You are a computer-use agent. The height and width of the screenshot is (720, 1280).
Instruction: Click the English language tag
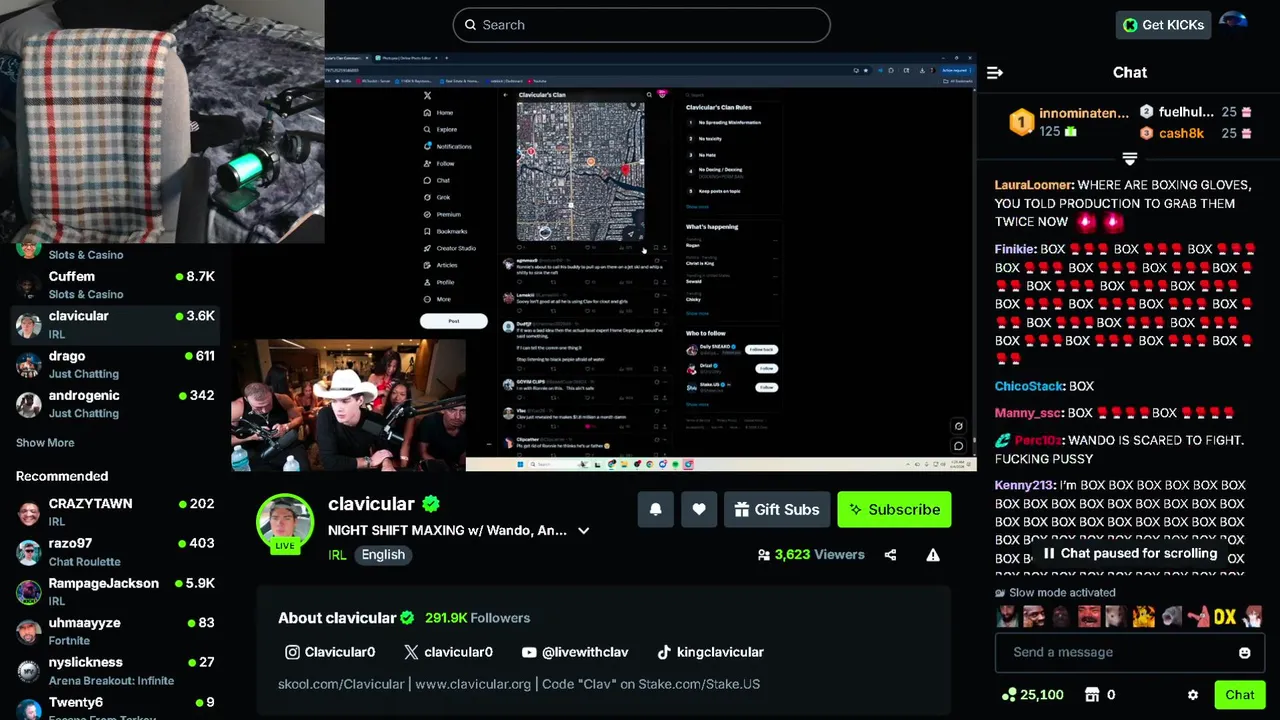[383, 555]
